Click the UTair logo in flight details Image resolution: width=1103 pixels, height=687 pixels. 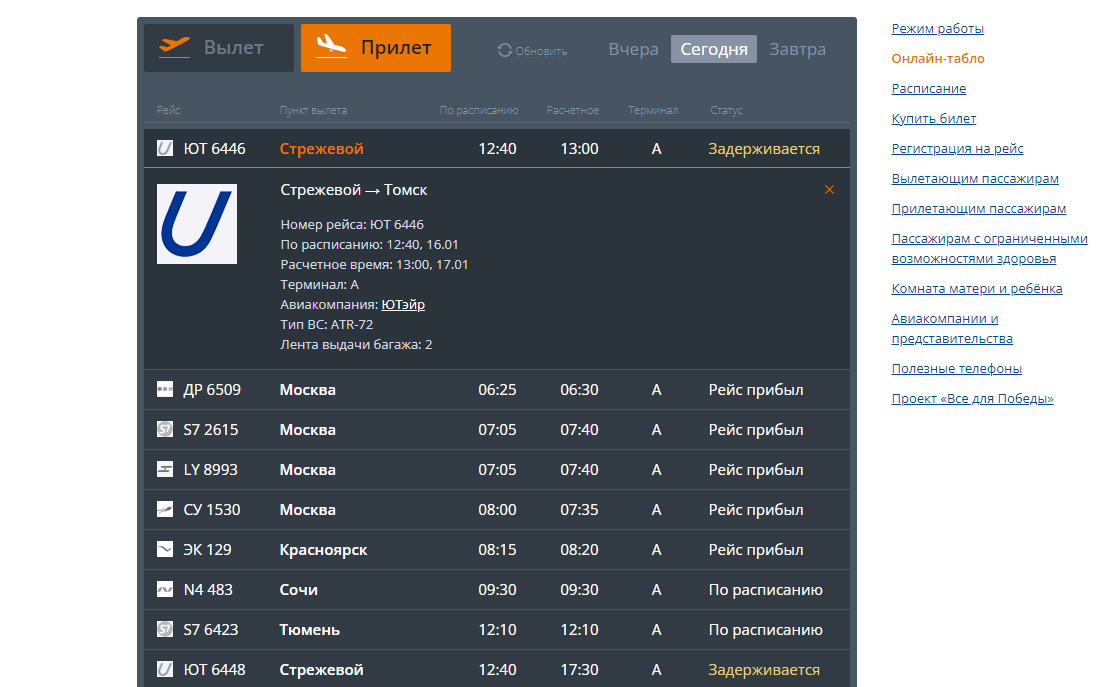coord(197,224)
